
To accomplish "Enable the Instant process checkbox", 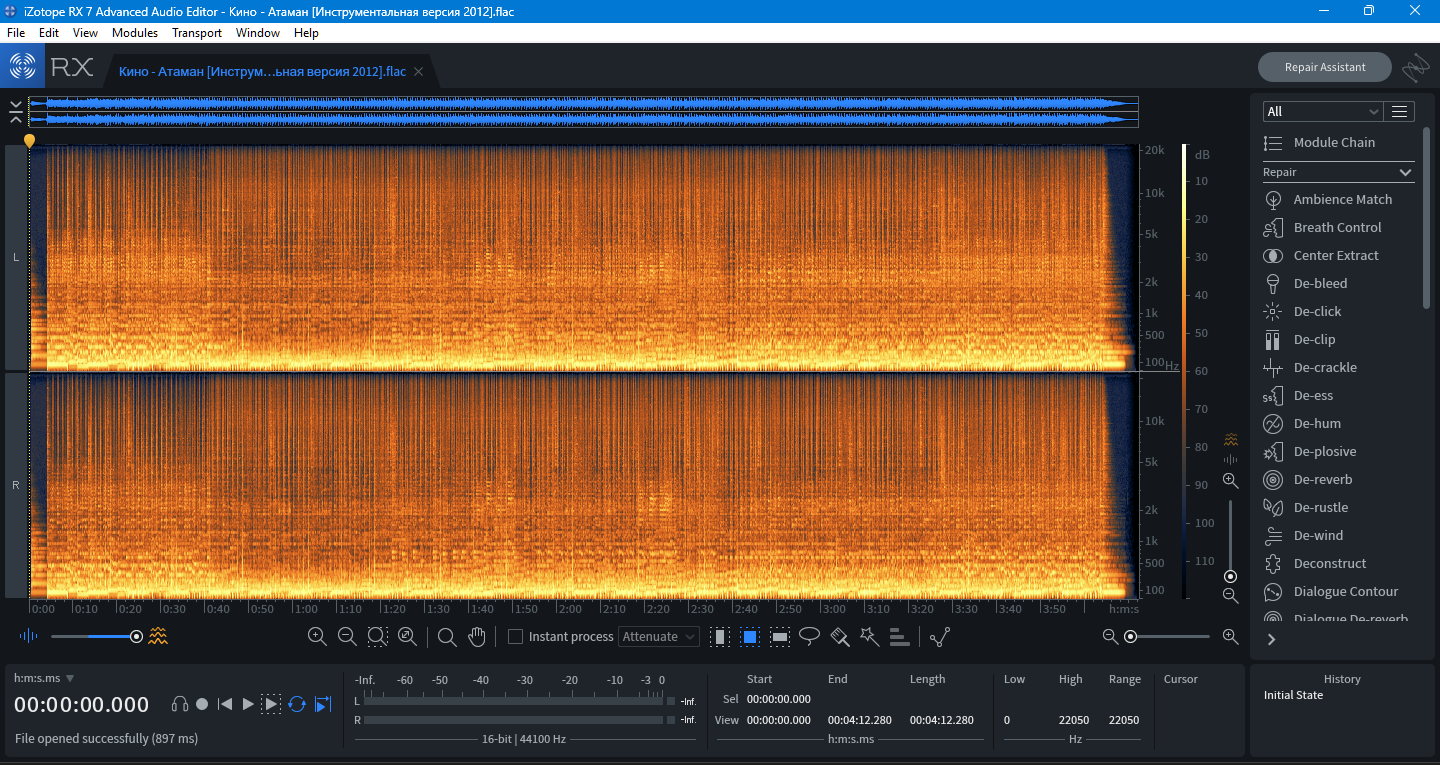I will 516,637.
